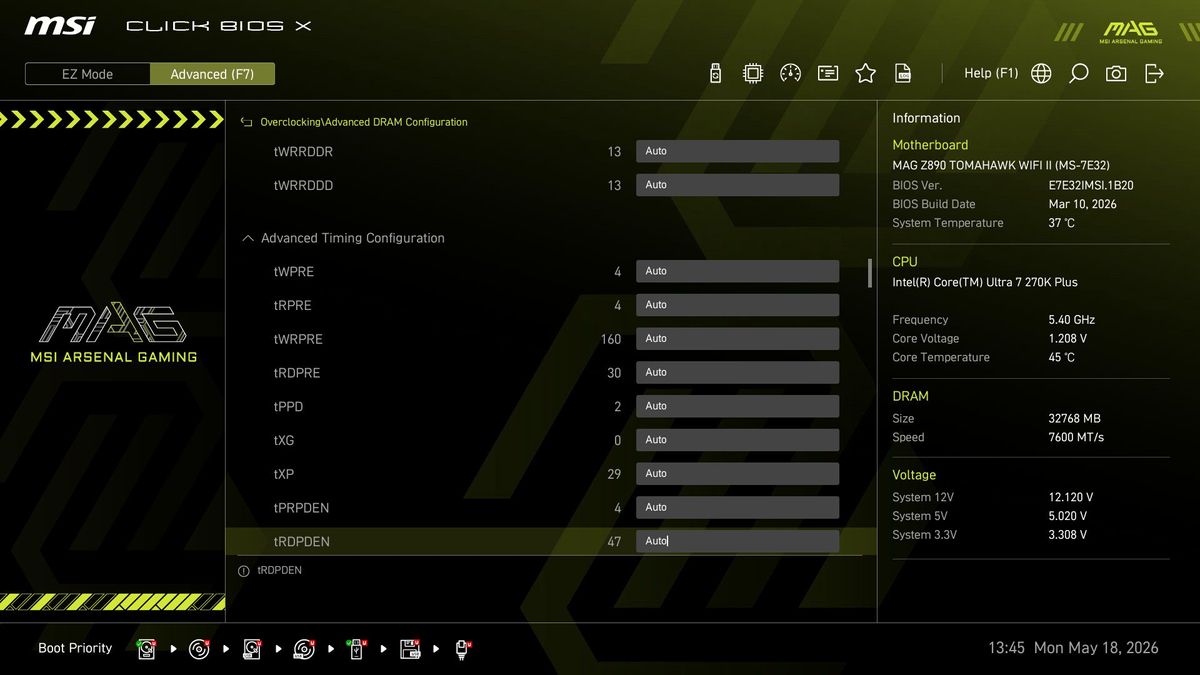Click the Overclocking\Advanced DRAM Configuration breadcrumb
Image resolution: width=1200 pixels, height=675 pixels.
(x=364, y=122)
